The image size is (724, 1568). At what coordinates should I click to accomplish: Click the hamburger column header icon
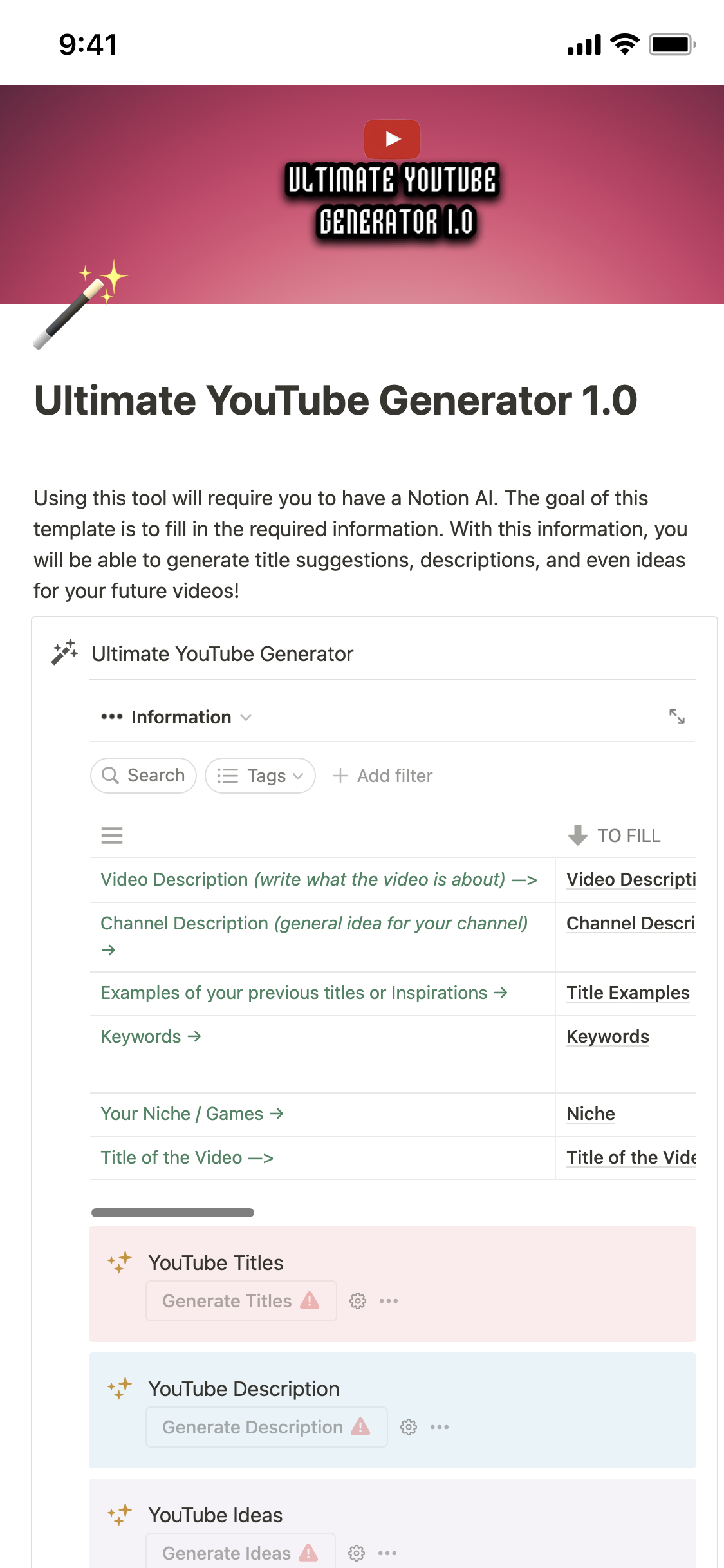coord(112,835)
